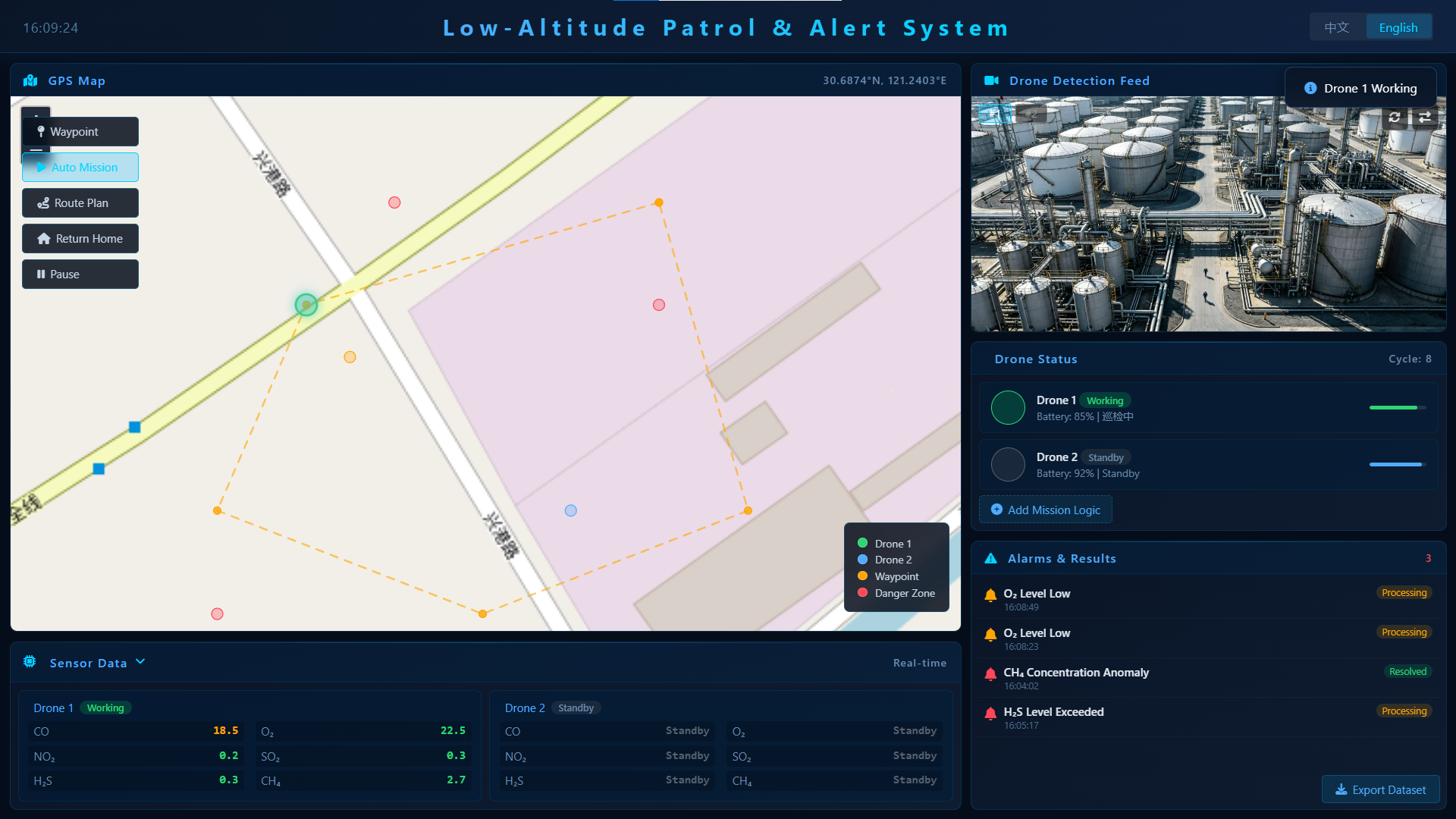Click Drone 1 CH₄ value 2.7

(x=456, y=780)
